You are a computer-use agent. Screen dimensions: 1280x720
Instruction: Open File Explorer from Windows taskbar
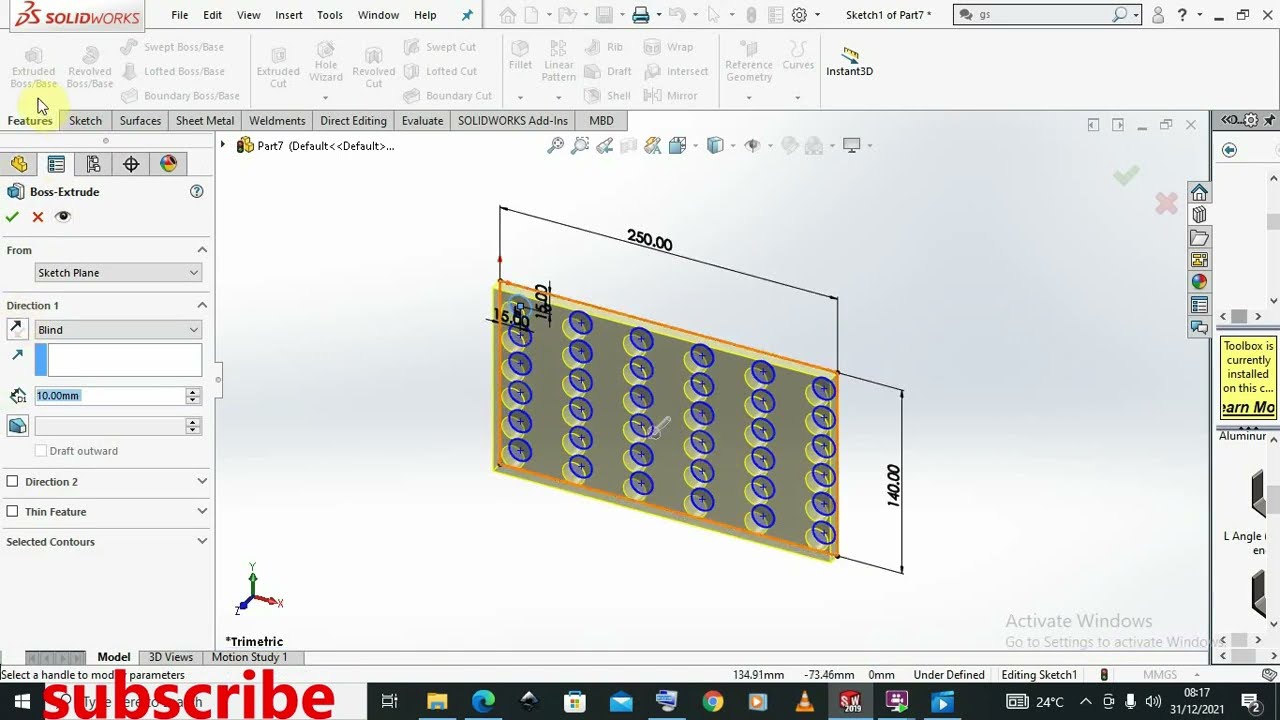coord(437,702)
